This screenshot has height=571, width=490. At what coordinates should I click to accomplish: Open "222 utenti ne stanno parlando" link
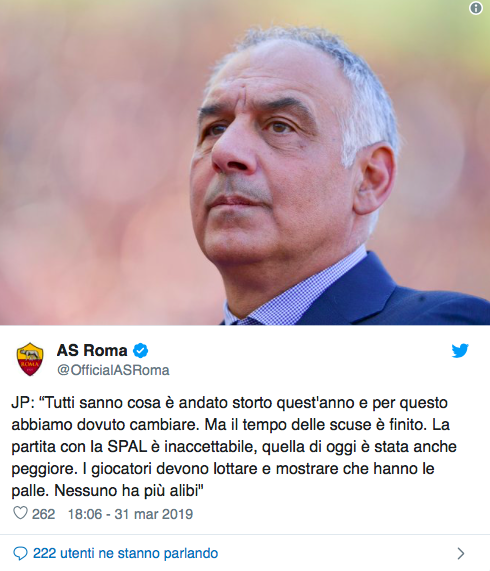[126, 554]
